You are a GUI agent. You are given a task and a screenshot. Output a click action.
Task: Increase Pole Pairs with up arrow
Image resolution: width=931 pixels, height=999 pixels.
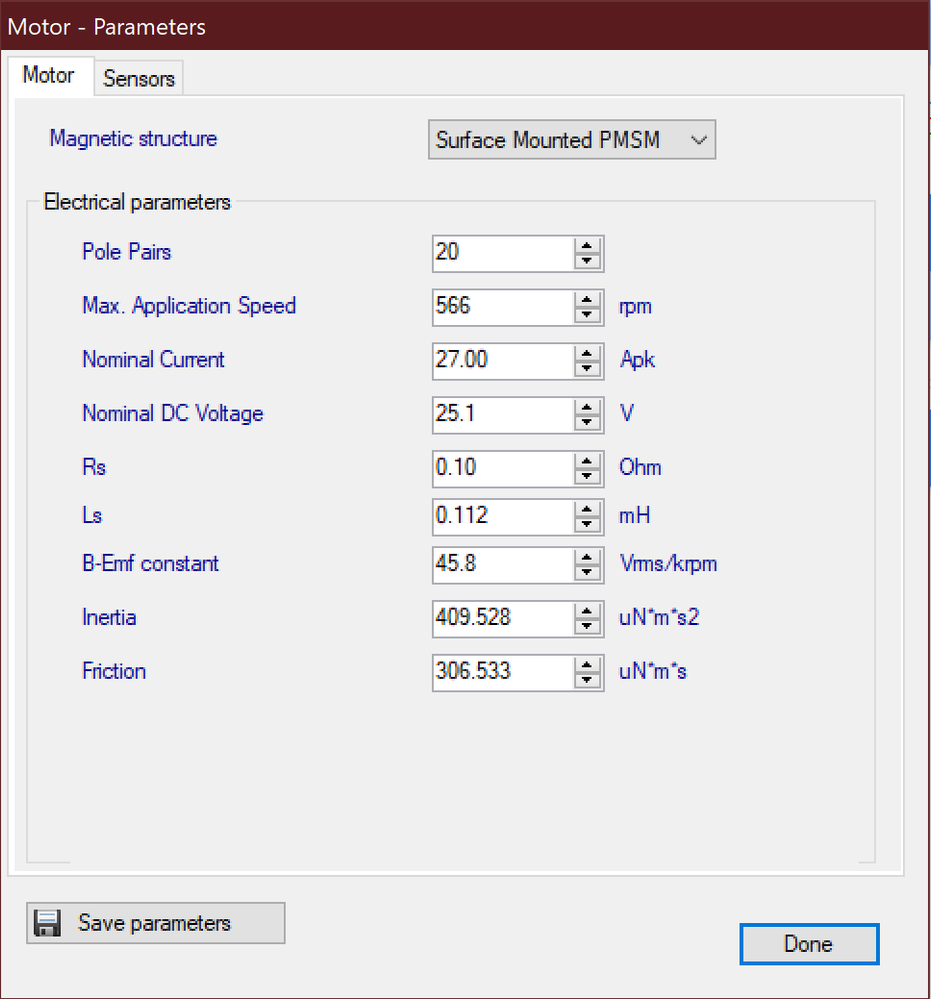click(x=587, y=247)
